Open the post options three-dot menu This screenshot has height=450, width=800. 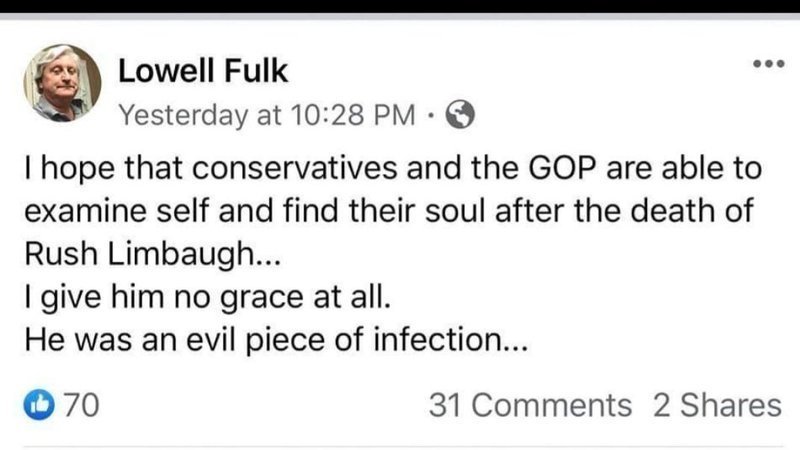coord(768,64)
